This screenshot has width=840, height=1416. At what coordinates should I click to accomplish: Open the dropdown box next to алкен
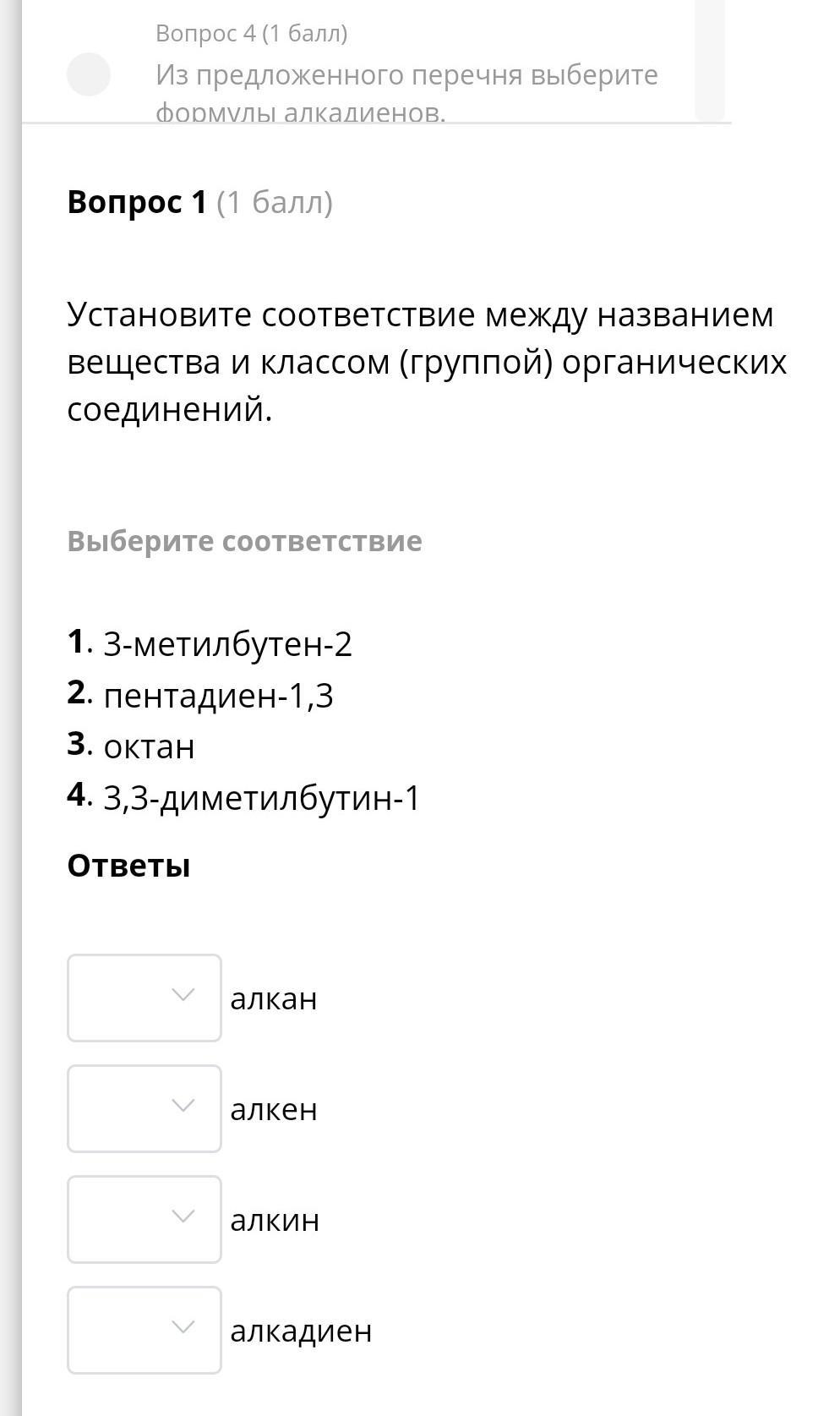tap(144, 1108)
